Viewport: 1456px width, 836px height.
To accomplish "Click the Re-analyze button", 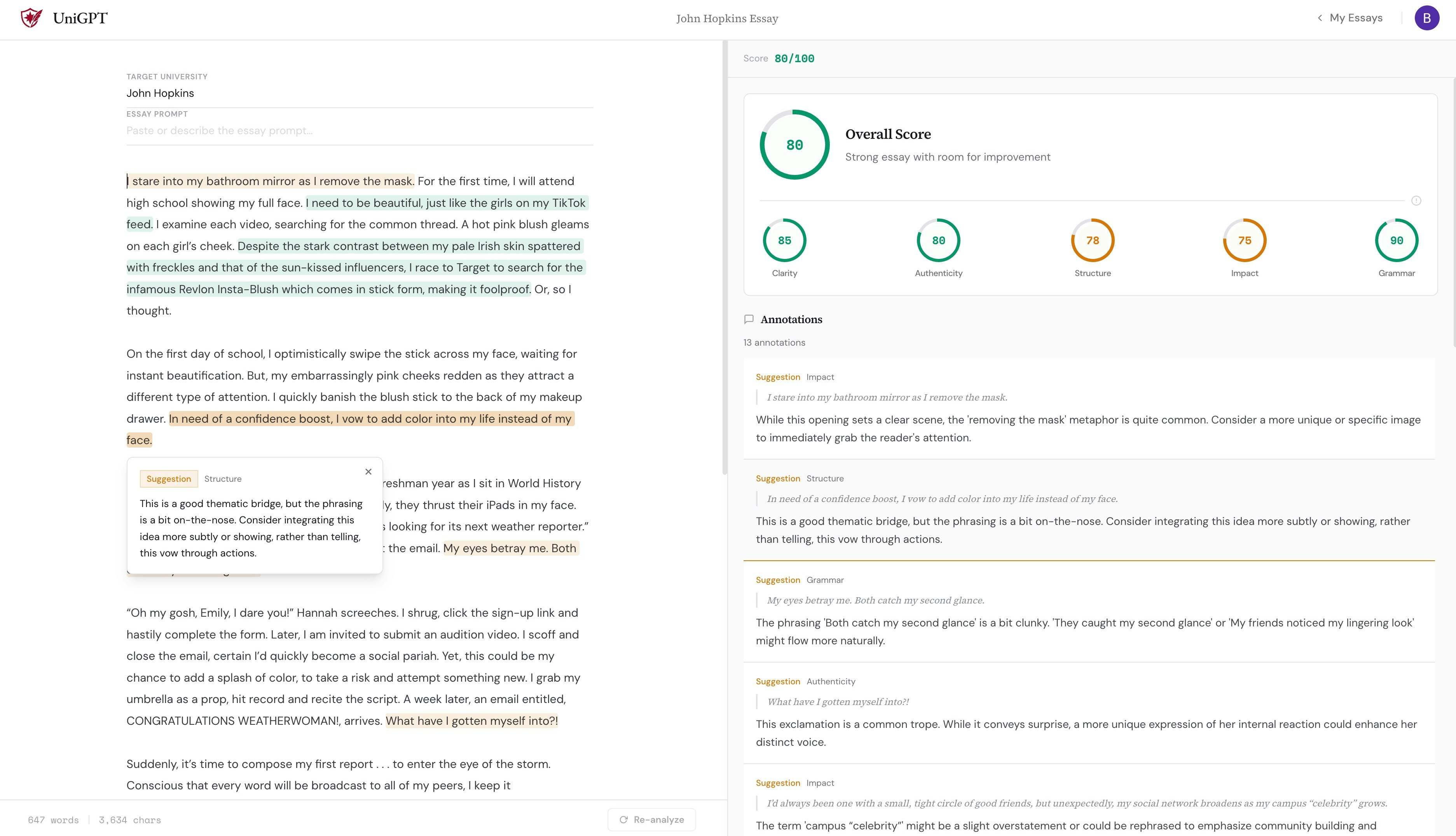I will tap(651, 819).
